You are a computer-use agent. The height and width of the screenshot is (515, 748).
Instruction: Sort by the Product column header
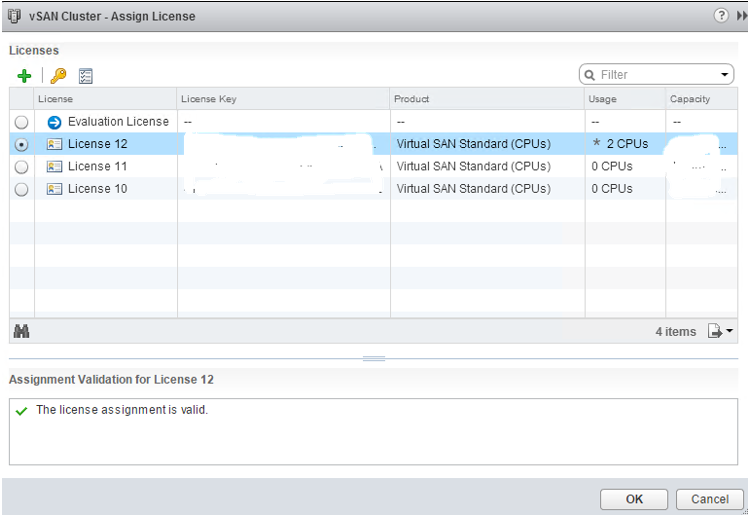(x=487, y=99)
